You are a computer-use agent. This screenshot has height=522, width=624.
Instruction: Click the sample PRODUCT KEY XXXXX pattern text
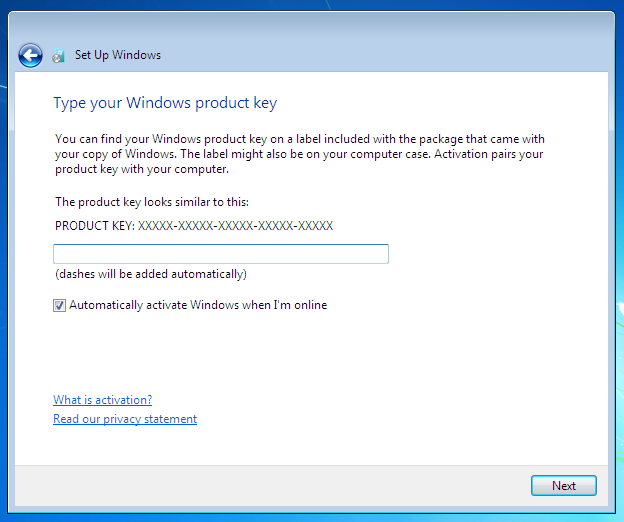[194, 226]
